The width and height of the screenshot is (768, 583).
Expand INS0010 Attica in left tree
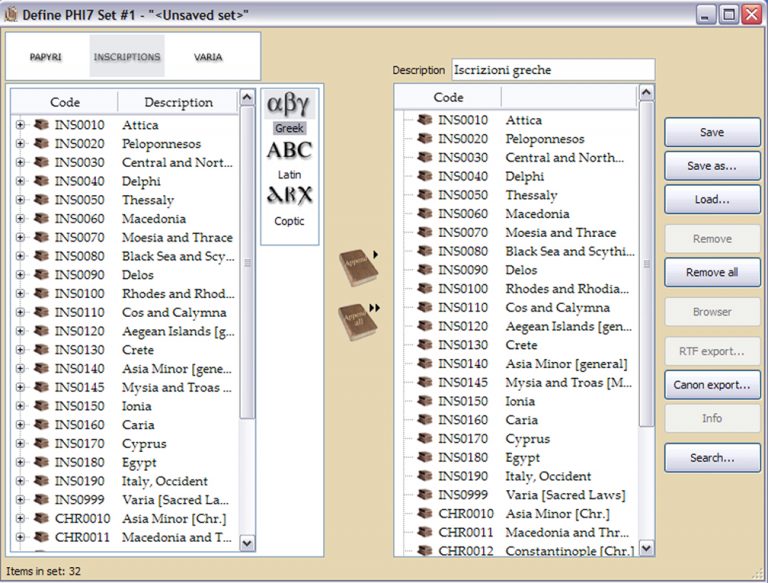tap(20, 125)
